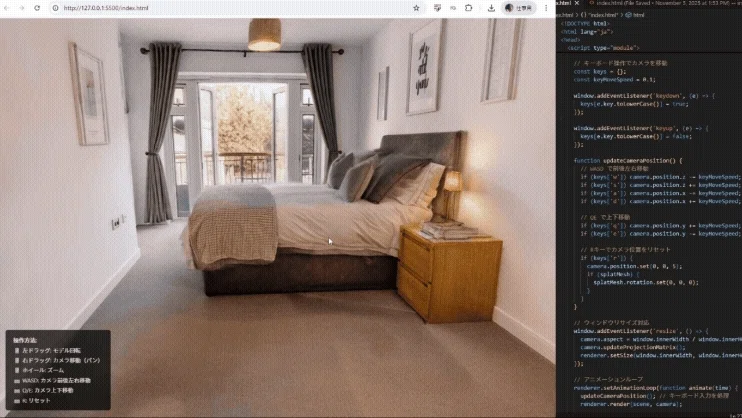Open the browser Extensions puzzle icon
The width and height of the screenshot is (742, 418).
click(x=468, y=8)
